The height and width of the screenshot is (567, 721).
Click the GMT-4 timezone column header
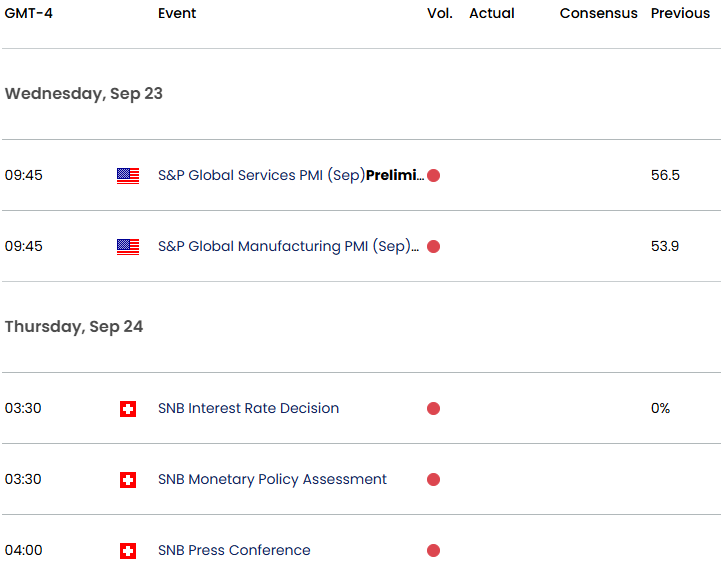[x=29, y=13]
